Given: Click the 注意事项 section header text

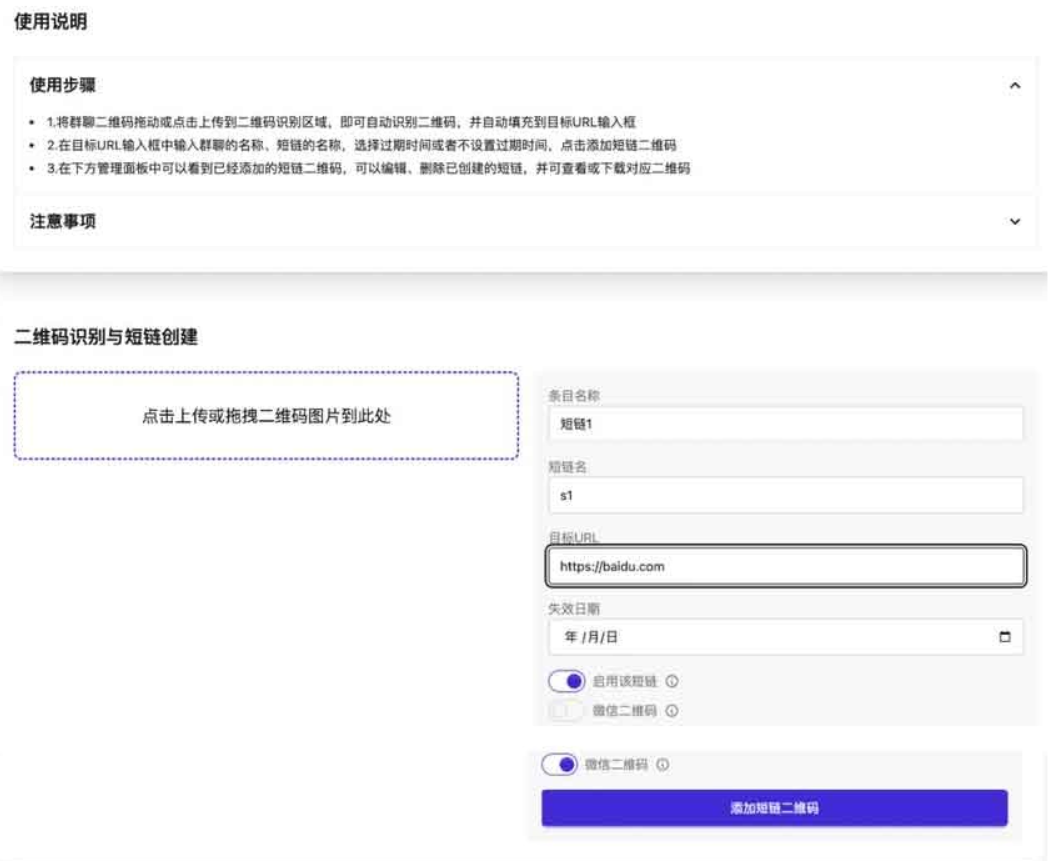Looking at the screenshot, I should tap(62, 221).
